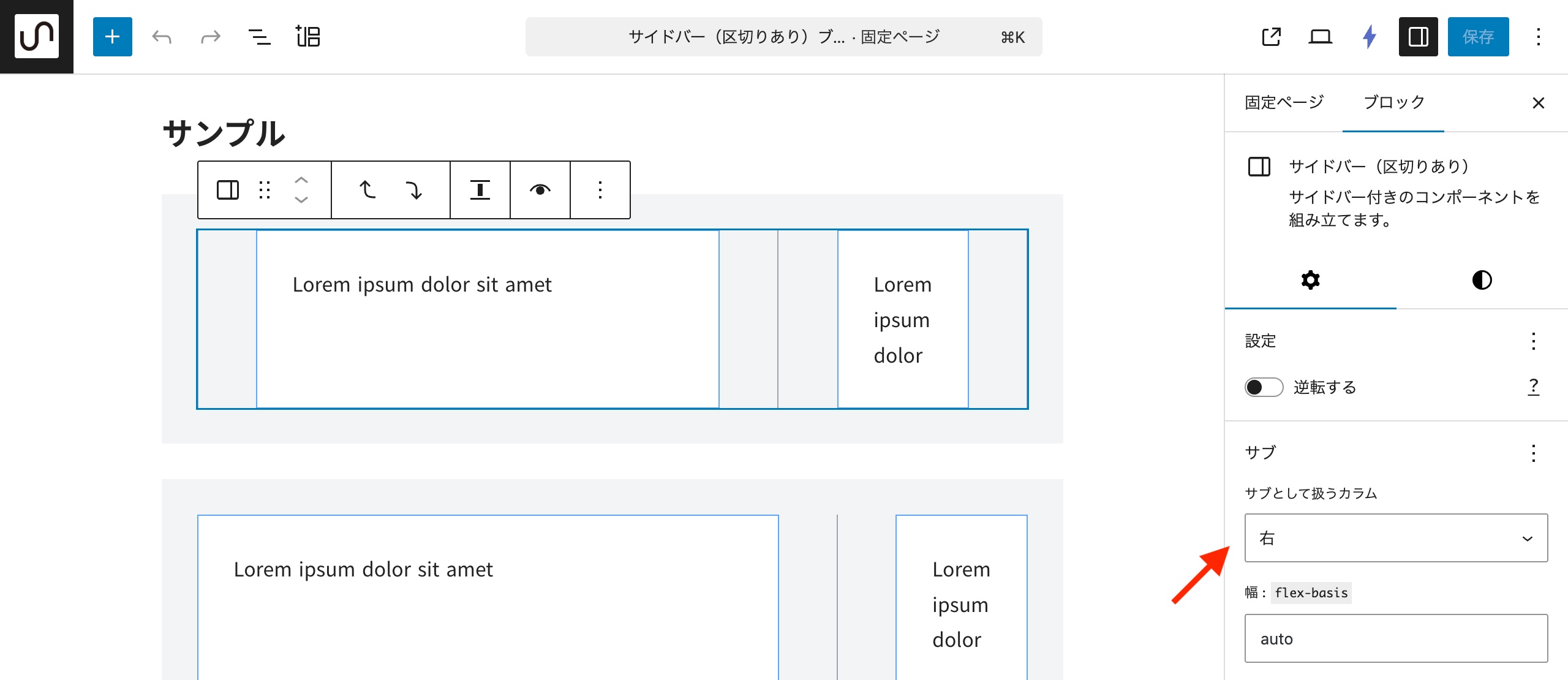
Task: Open the pattern explorer icon in the top toolbar
Action: point(308,37)
